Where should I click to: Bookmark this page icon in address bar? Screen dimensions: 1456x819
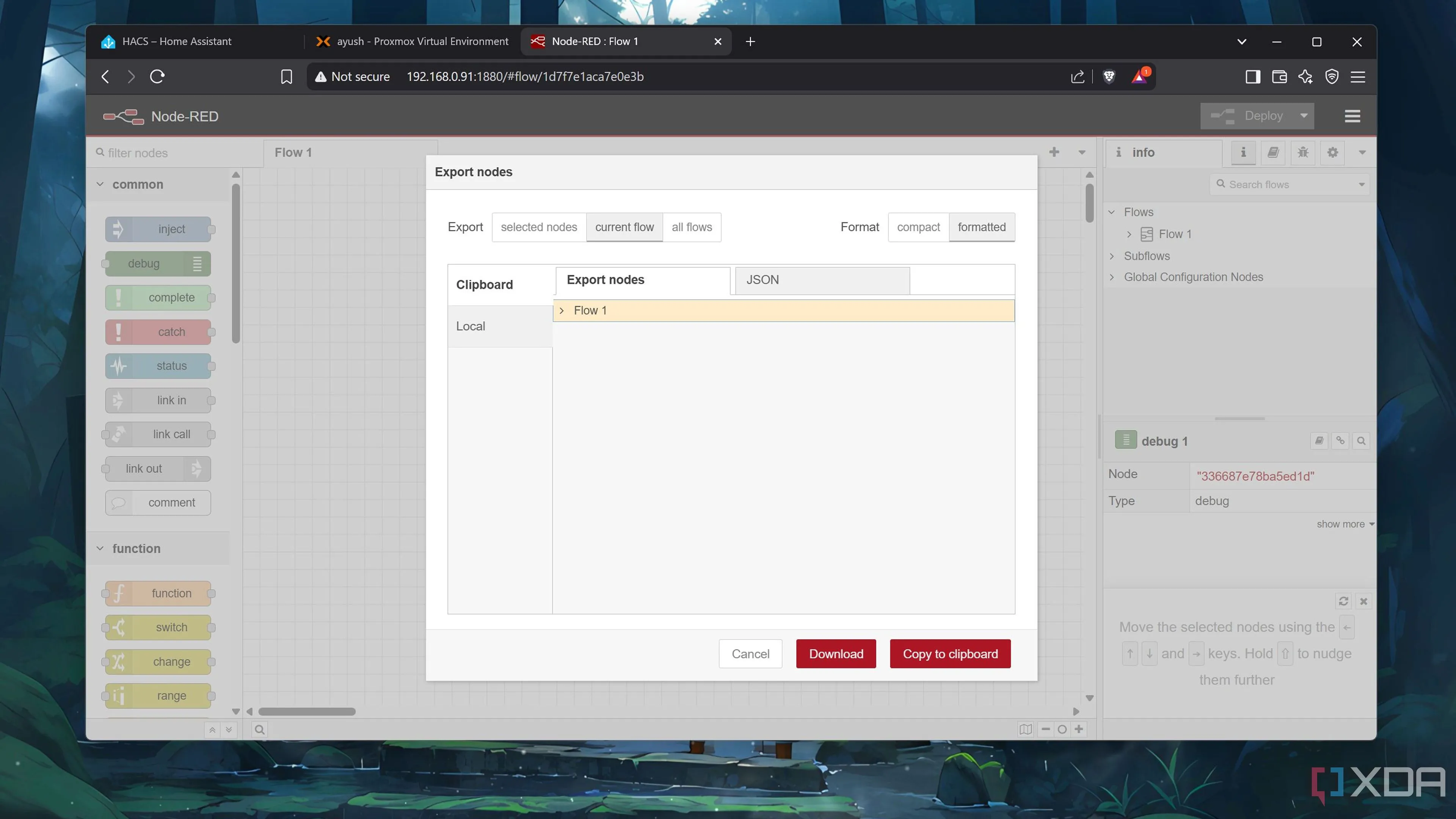coord(287,76)
